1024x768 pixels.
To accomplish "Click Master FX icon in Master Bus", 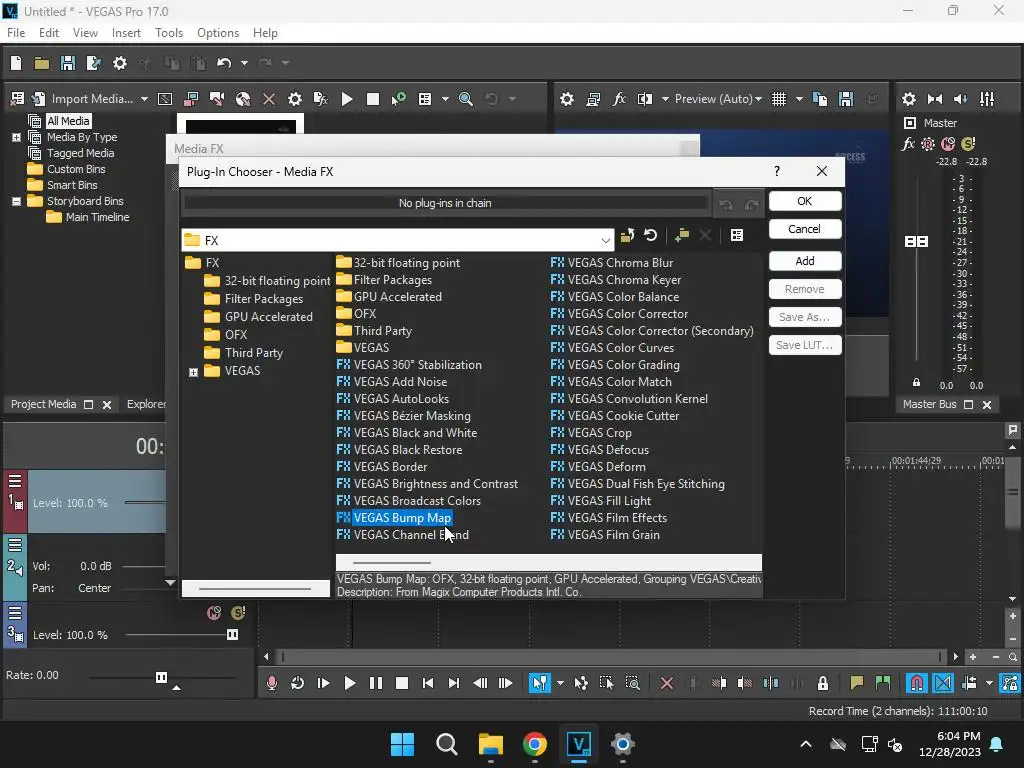I will pyautogui.click(x=908, y=144).
